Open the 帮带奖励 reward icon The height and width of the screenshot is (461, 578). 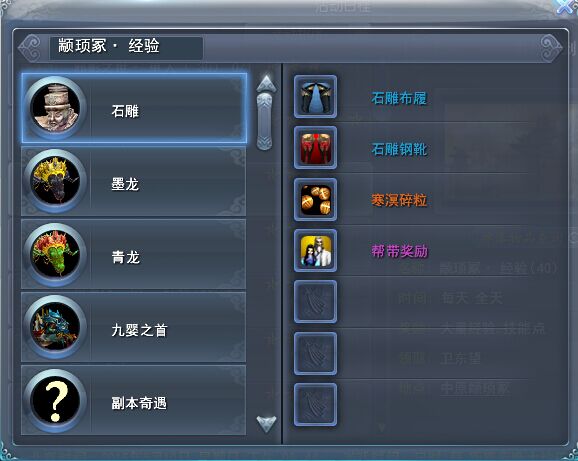point(316,251)
